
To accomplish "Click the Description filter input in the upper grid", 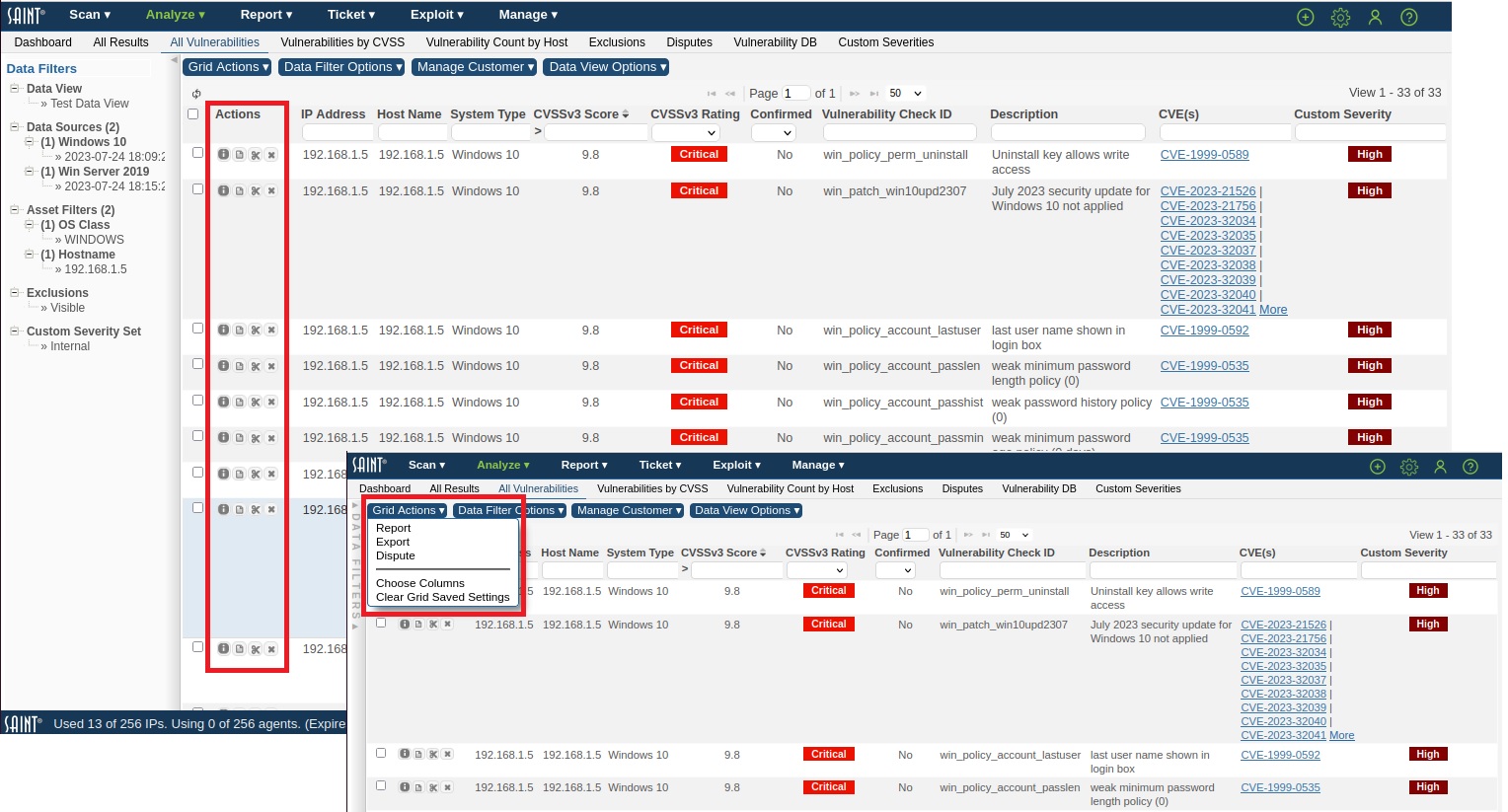I will 1069,133.
